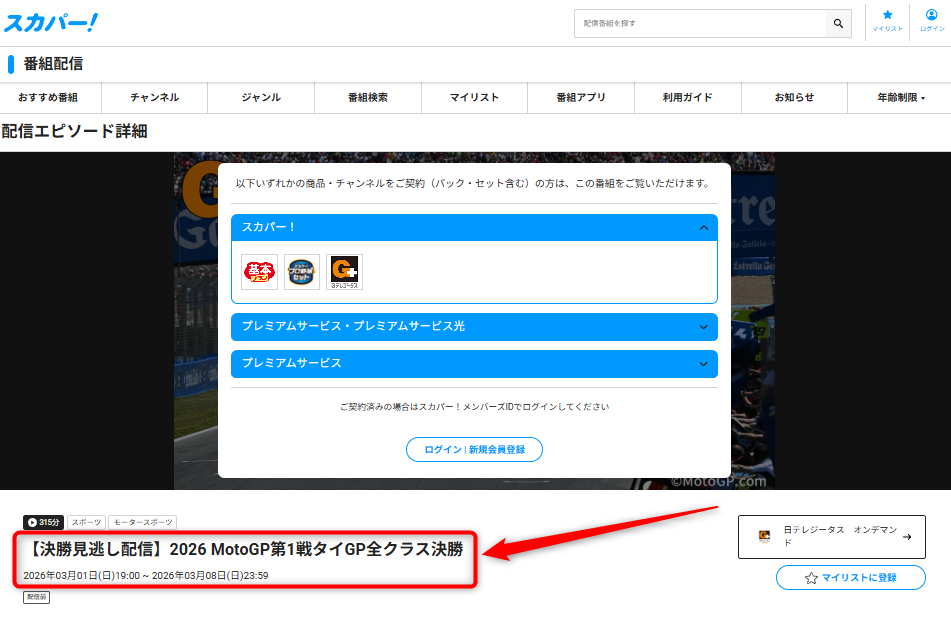951x630 pixels.
Task: Click the マイリストに登録 button
Action: tap(850, 577)
